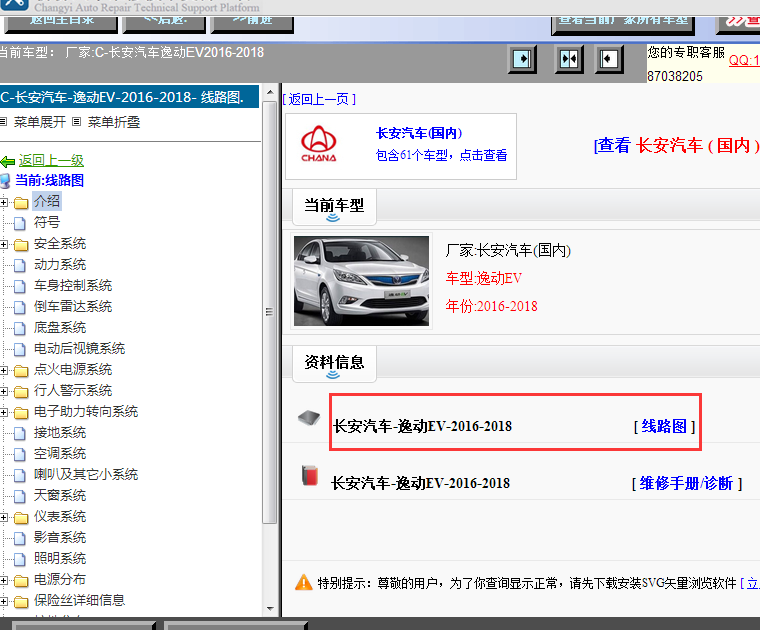Select 影音系统 tree item

click(x=60, y=537)
